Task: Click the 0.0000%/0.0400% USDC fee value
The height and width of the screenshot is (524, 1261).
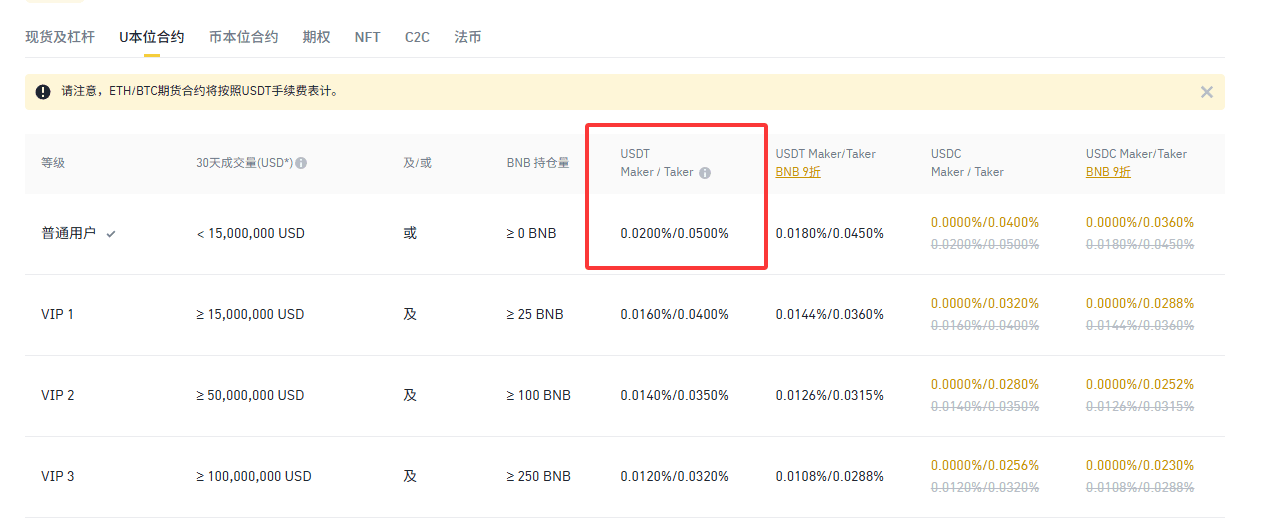Action: click(985, 222)
